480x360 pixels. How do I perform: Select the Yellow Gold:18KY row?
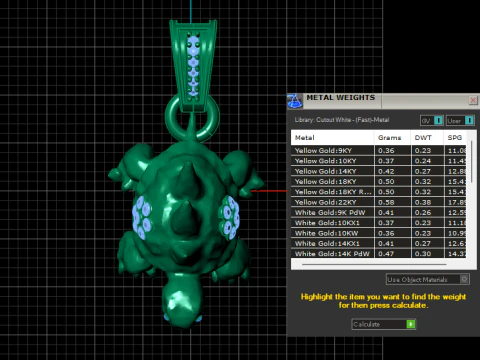point(379,181)
